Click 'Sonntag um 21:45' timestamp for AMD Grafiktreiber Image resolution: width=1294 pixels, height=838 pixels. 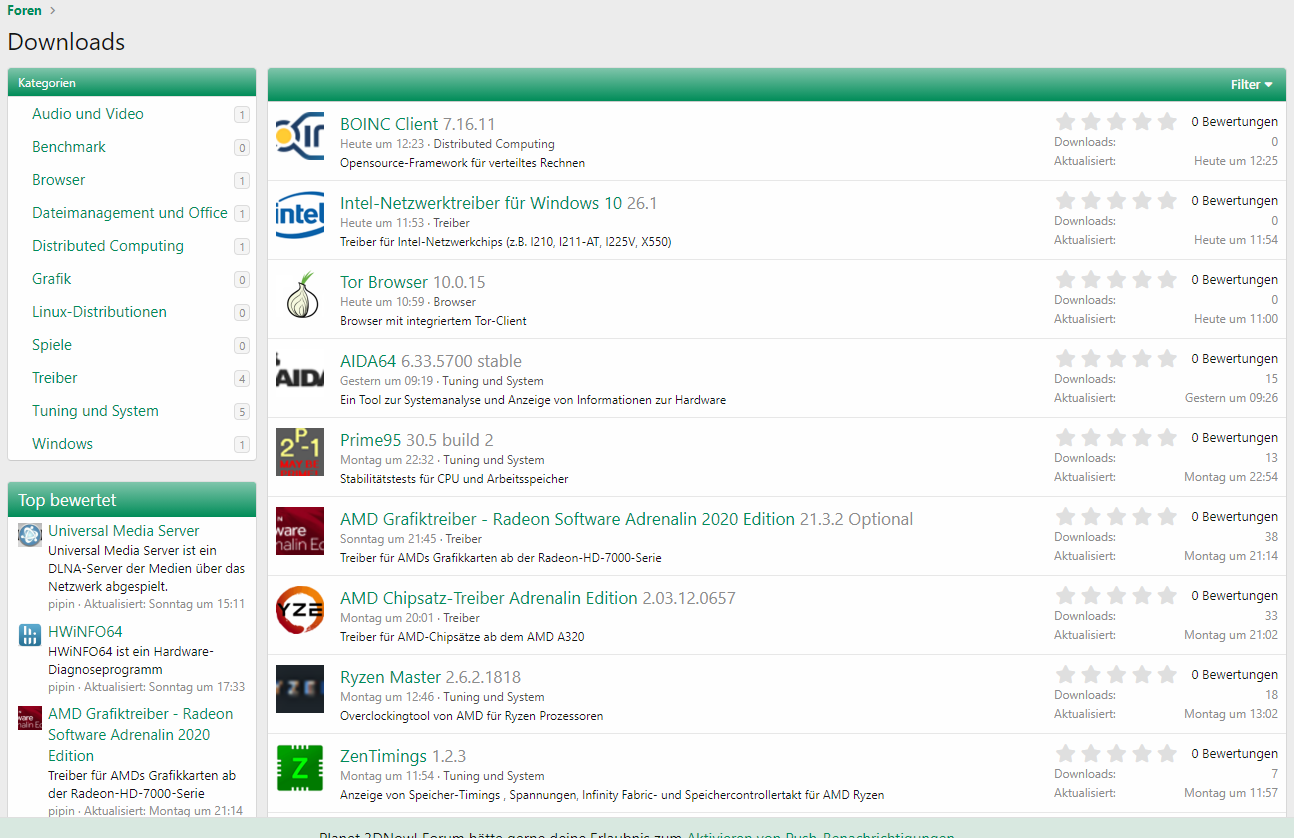(x=388, y=539)
